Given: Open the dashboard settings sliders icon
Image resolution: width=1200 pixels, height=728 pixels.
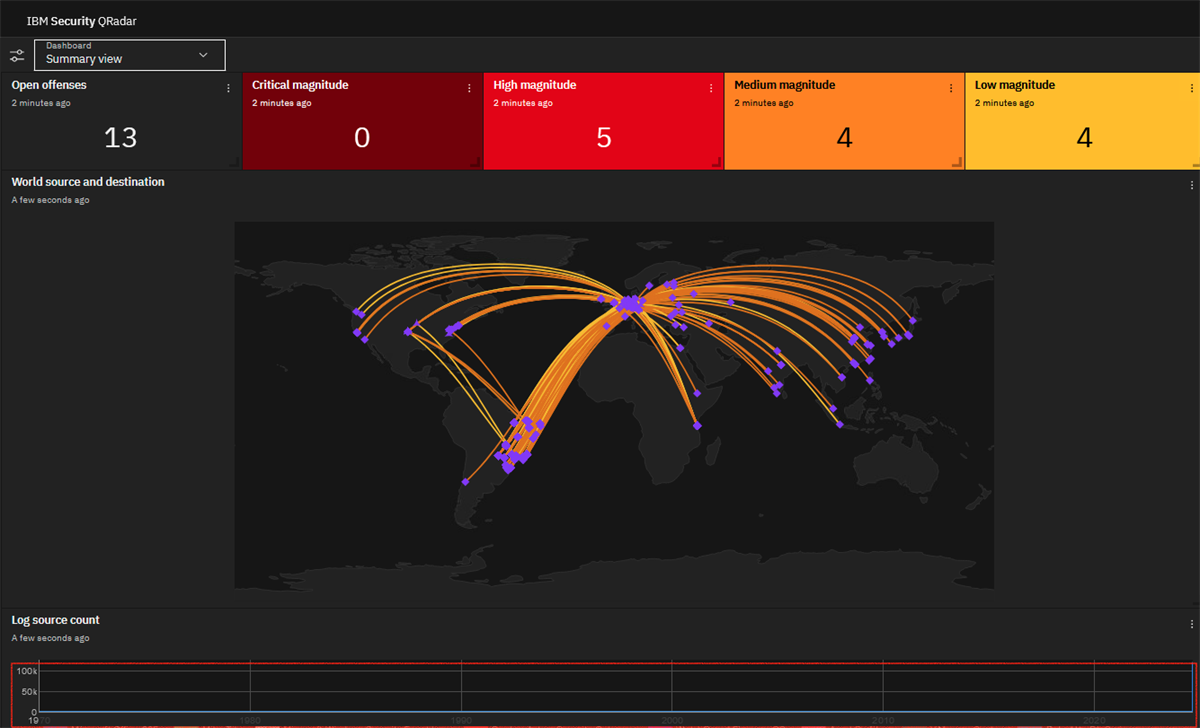Looking at the screenshot, I should [x=17, y=55].
